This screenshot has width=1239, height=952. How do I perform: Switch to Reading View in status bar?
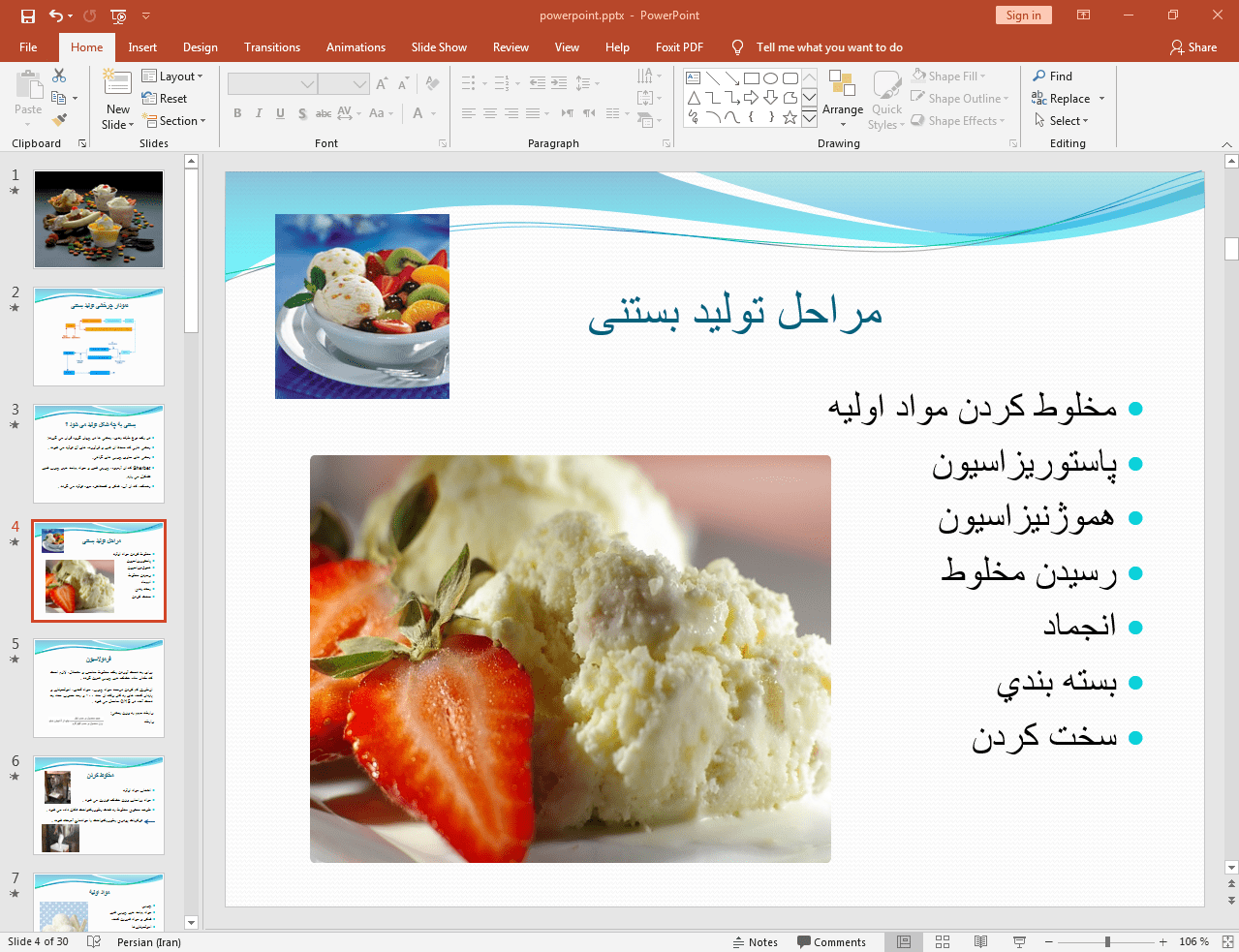pyautogui.click(x=980, y=941)
